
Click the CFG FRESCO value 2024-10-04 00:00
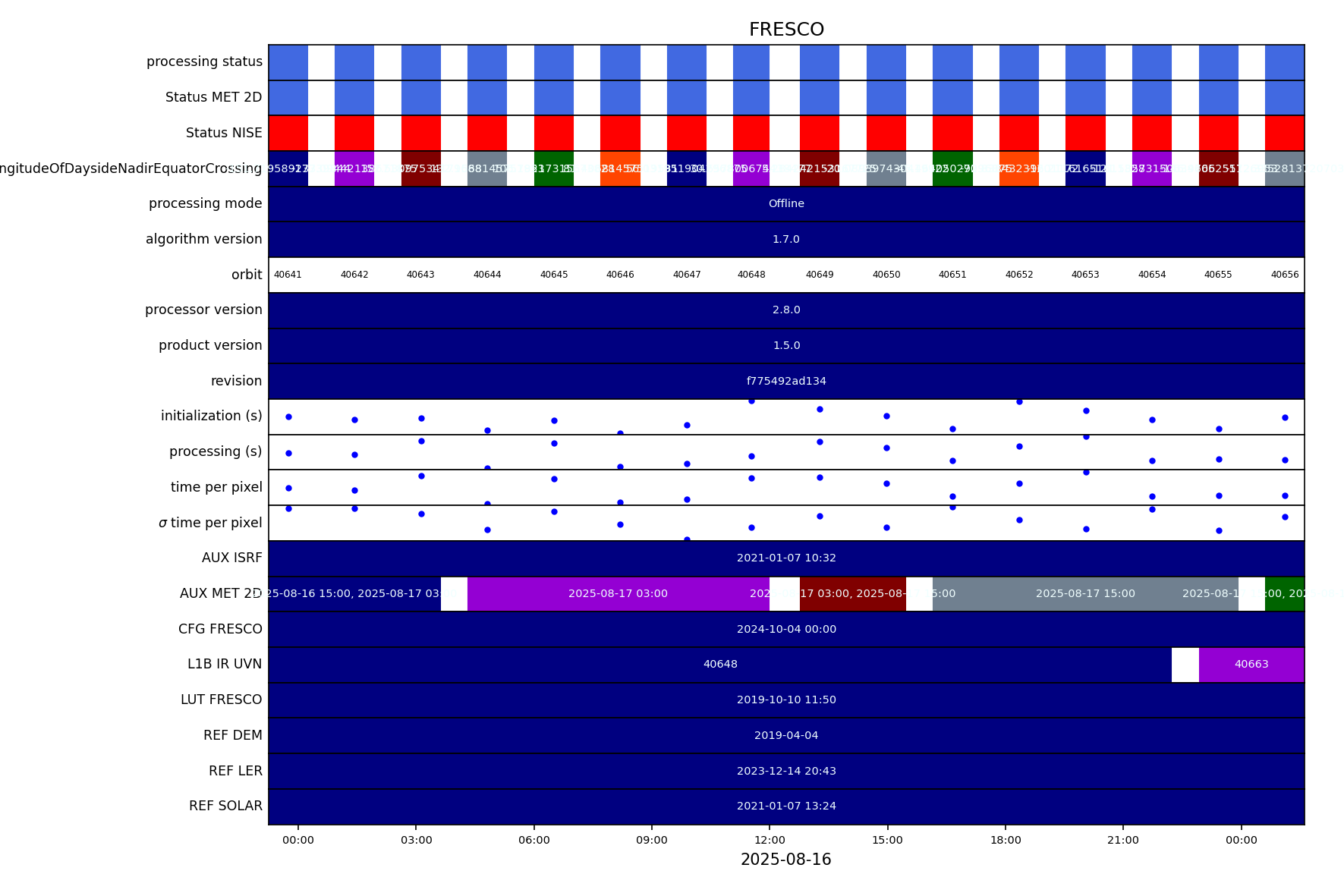pyautogui.click(x=786, y=629)
